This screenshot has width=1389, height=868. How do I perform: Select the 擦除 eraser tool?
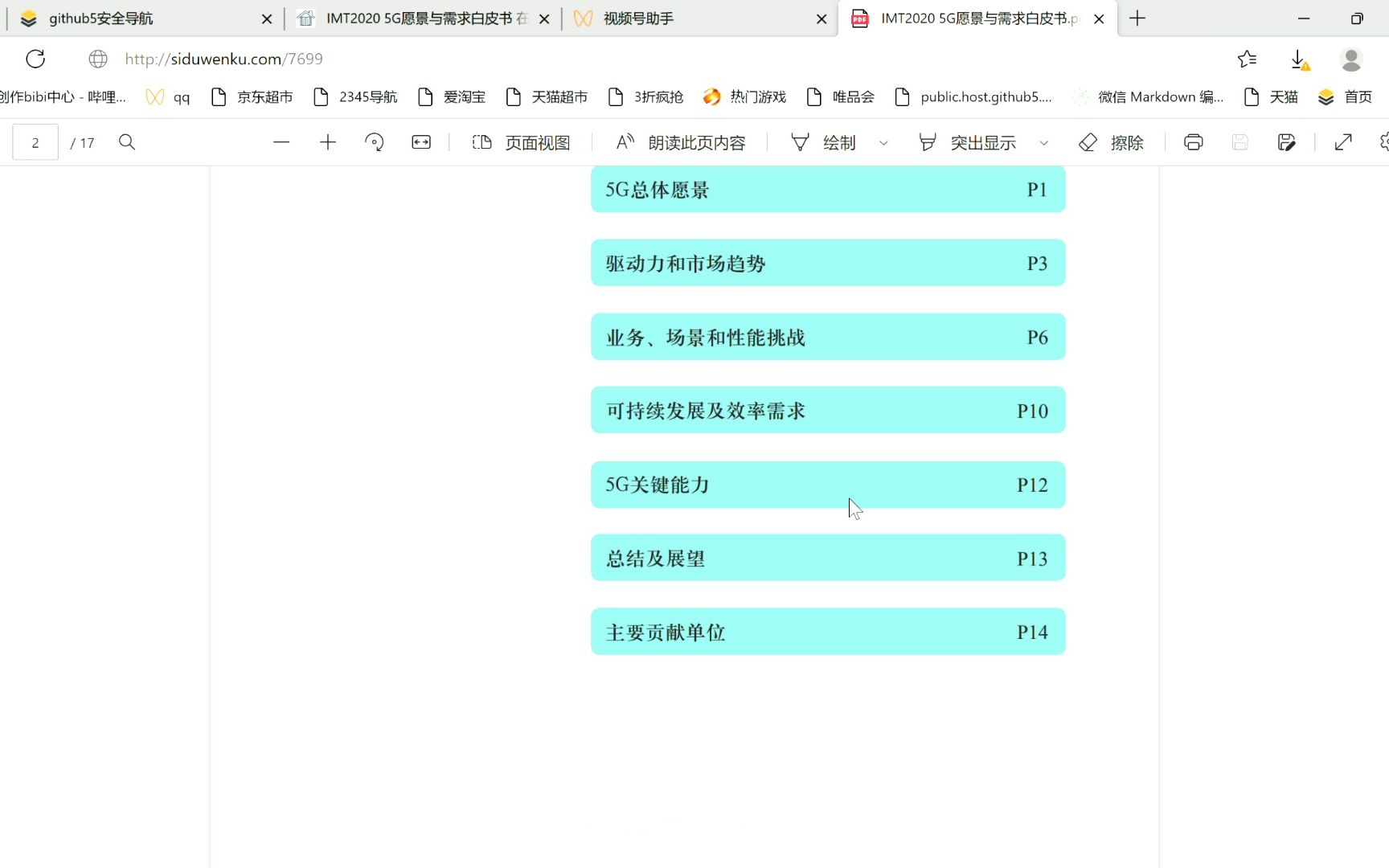(1111, 142)
